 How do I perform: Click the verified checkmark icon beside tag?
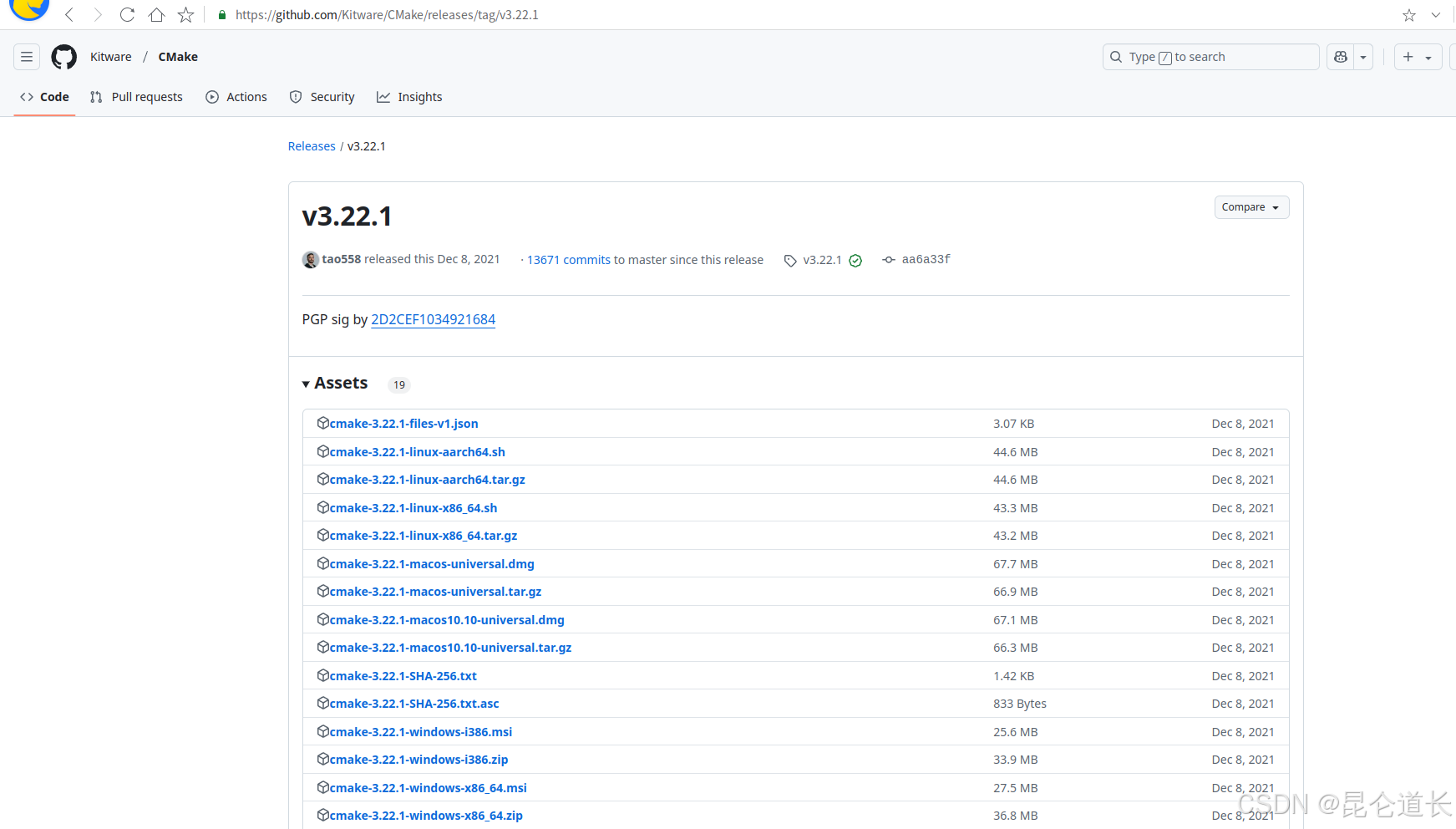[855, 261]
